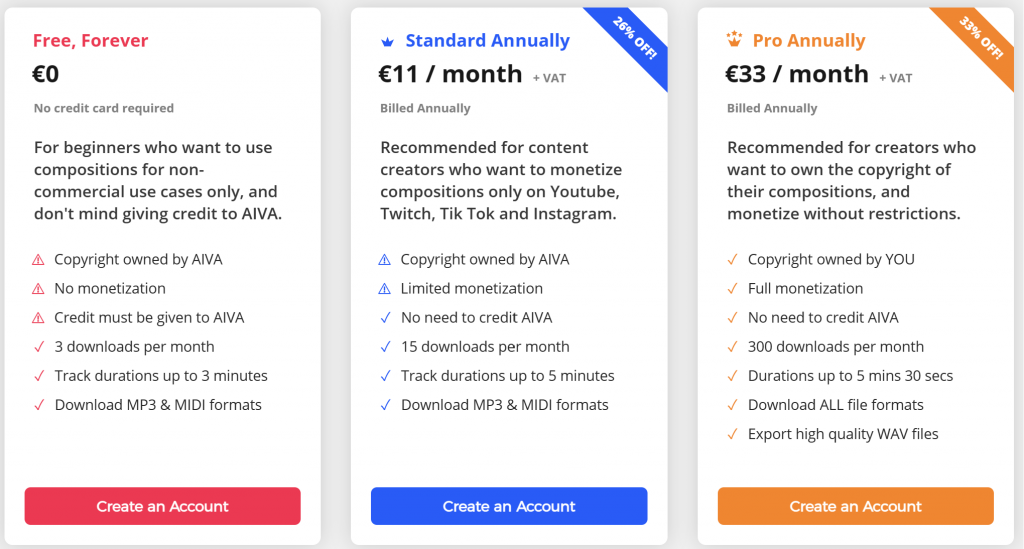Image resolution: width=1024 pixels, height=549 pixels.
Task: Click the orange Create an Account button
Action: [856, 506]
